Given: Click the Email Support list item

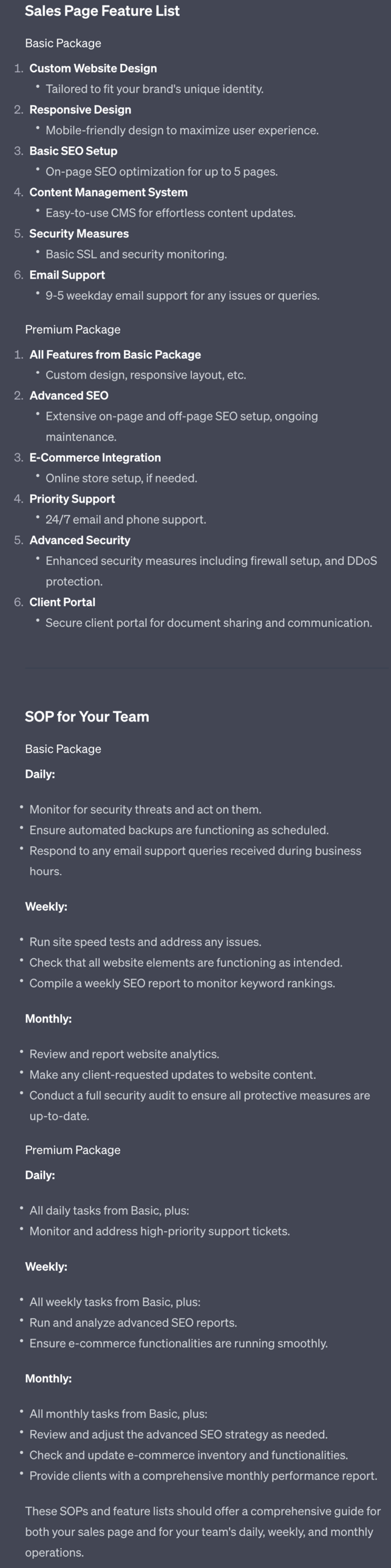Looking at the screenshot, I should (x=67, y=275).
